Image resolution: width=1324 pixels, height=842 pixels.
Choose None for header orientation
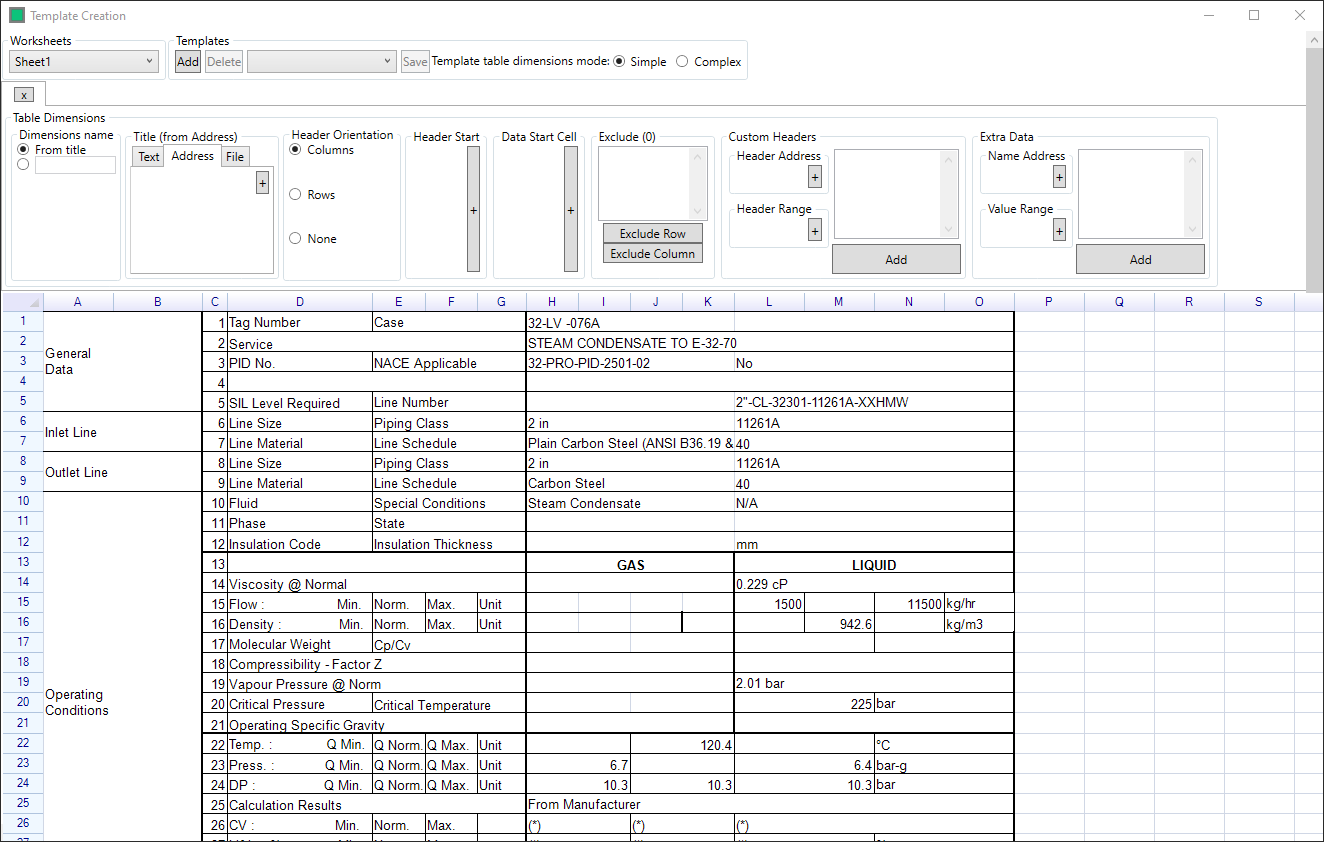click(x=295, y=239)
